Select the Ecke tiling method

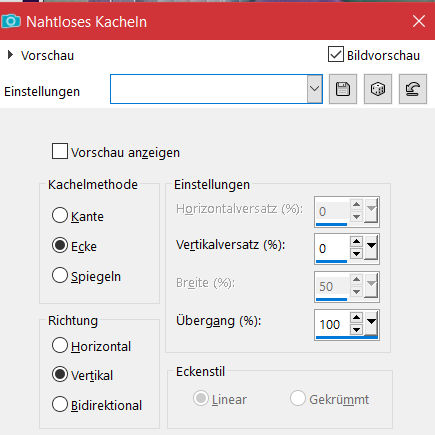pos(60,246)
